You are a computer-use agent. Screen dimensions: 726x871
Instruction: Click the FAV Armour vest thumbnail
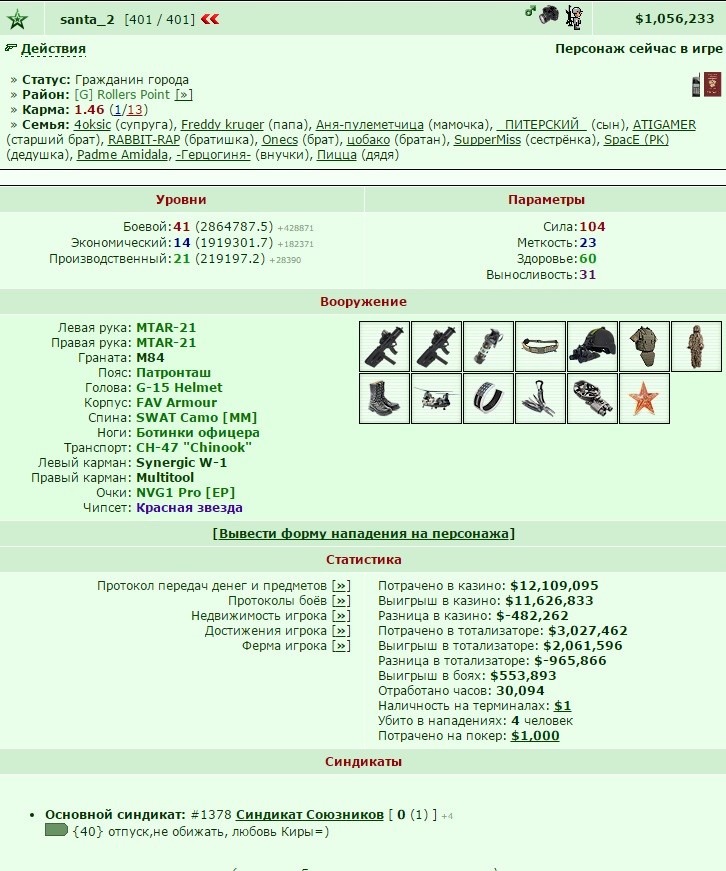click(644, 346)
